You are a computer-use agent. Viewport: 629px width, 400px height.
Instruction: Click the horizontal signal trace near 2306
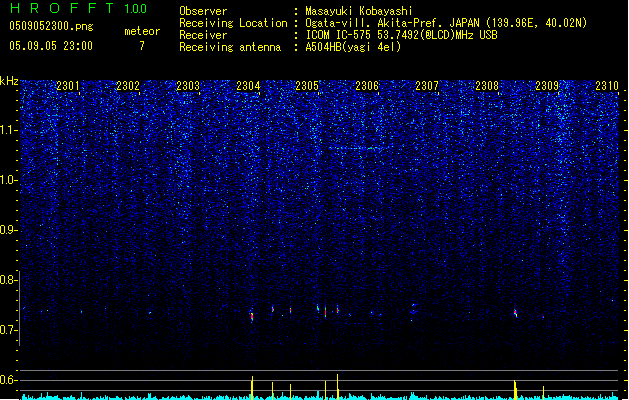(x=357, y=148)
